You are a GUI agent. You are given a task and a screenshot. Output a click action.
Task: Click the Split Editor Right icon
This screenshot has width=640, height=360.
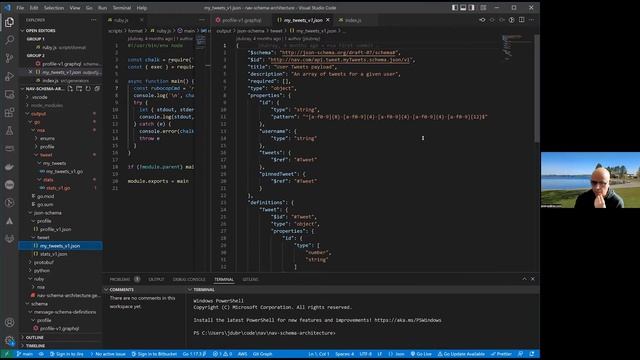522,20
